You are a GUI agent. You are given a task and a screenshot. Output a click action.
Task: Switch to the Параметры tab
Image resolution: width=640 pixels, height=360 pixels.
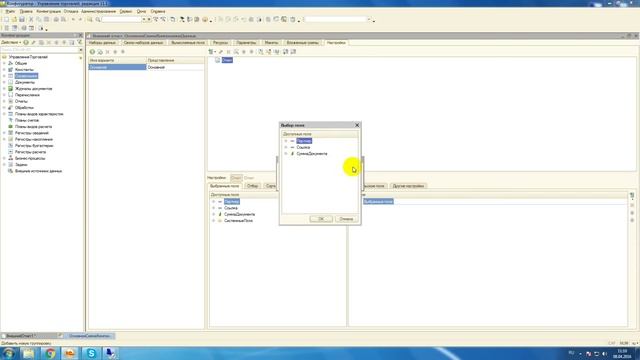(246, 42)
